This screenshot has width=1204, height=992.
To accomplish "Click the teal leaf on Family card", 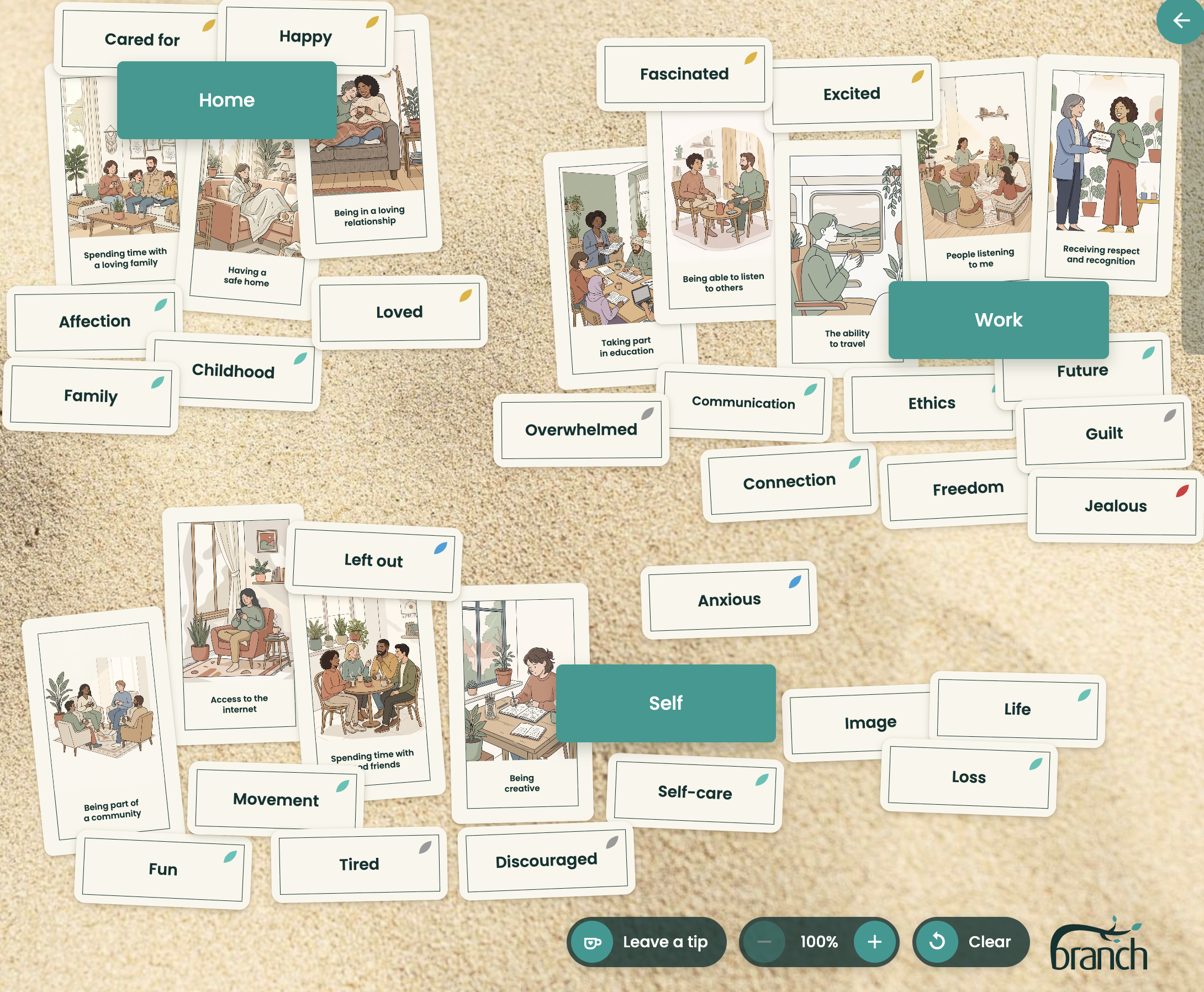I will [x=158, y=382].
